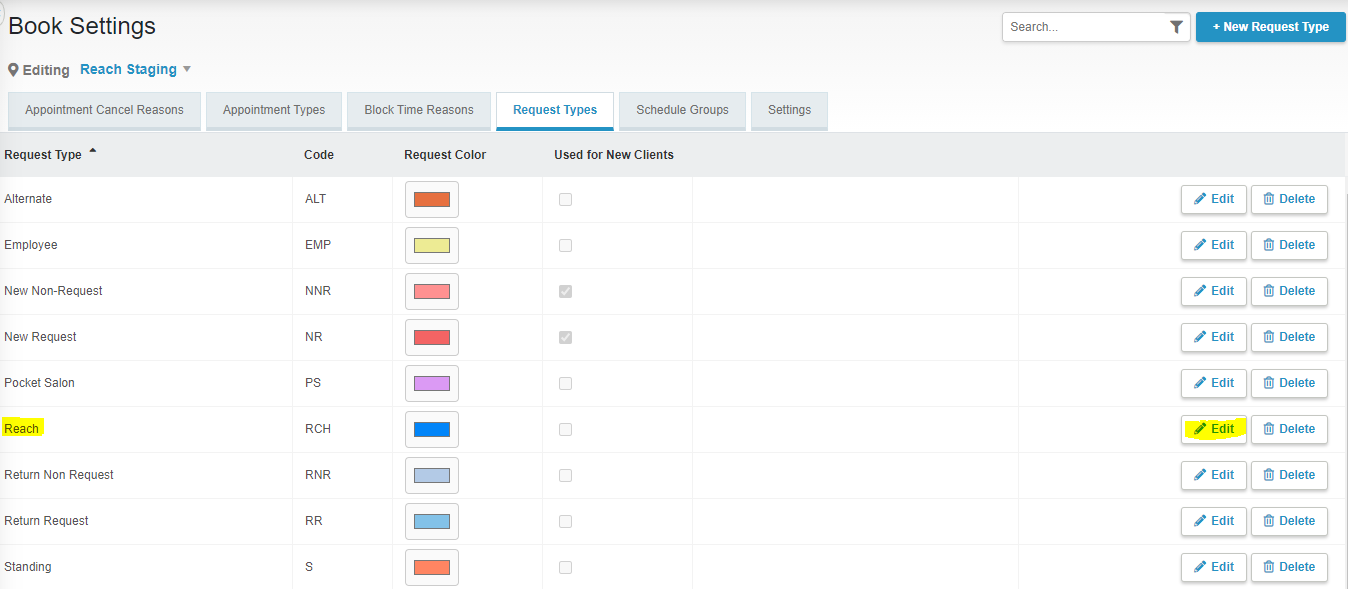Click the color swatch for Return Request
The image size is (1348, 589).
coord(432,521)
